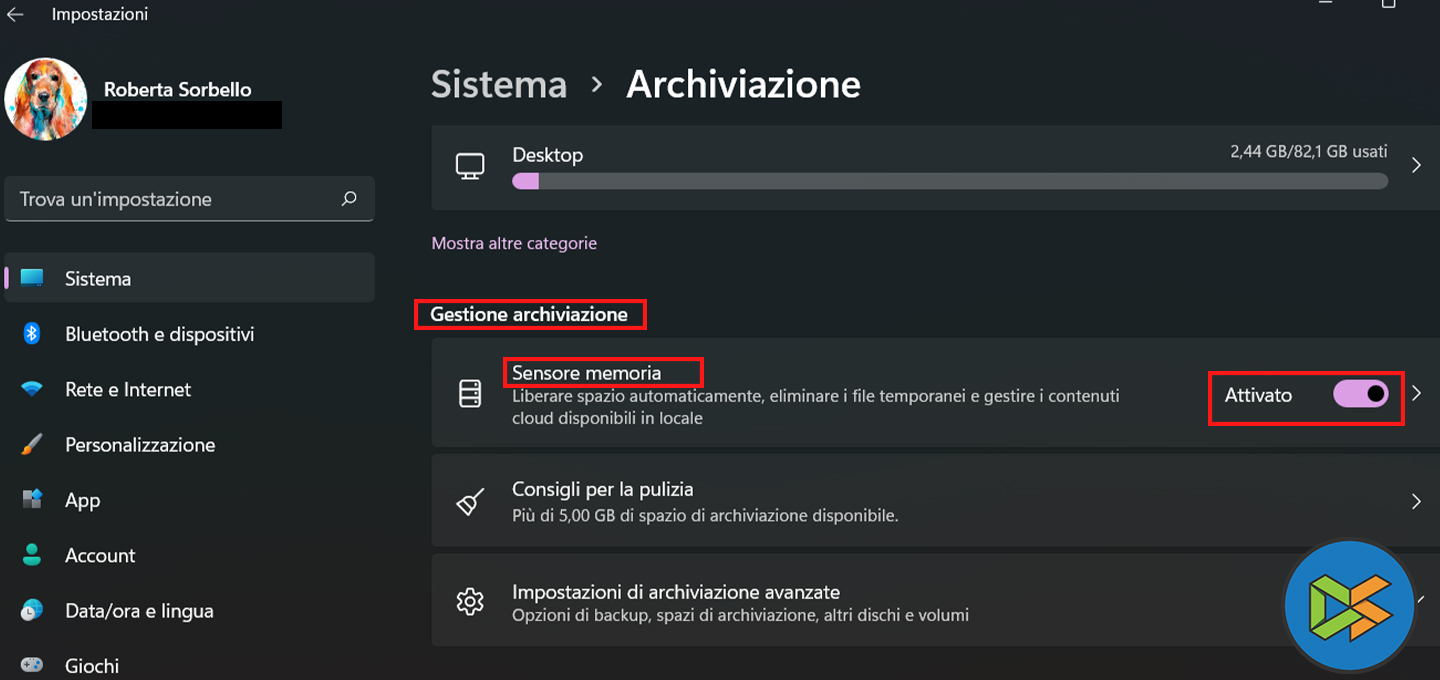Click the magnifier search icon

point(349,199)
